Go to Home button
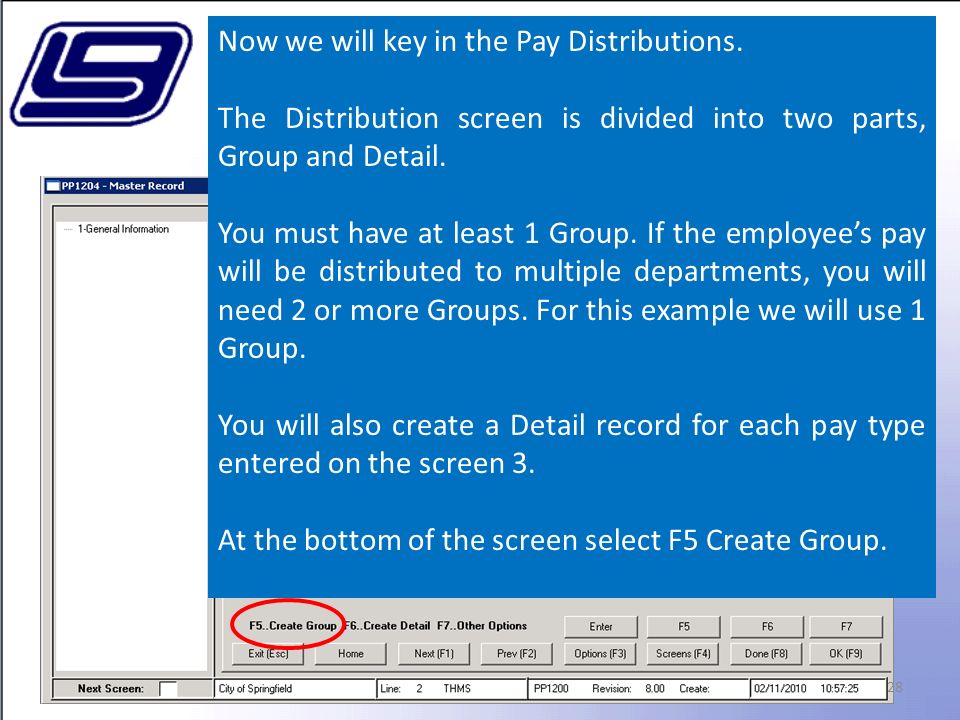Image resolution: width=960 pixels, height=720 pixels. click(x=351, y=653)
